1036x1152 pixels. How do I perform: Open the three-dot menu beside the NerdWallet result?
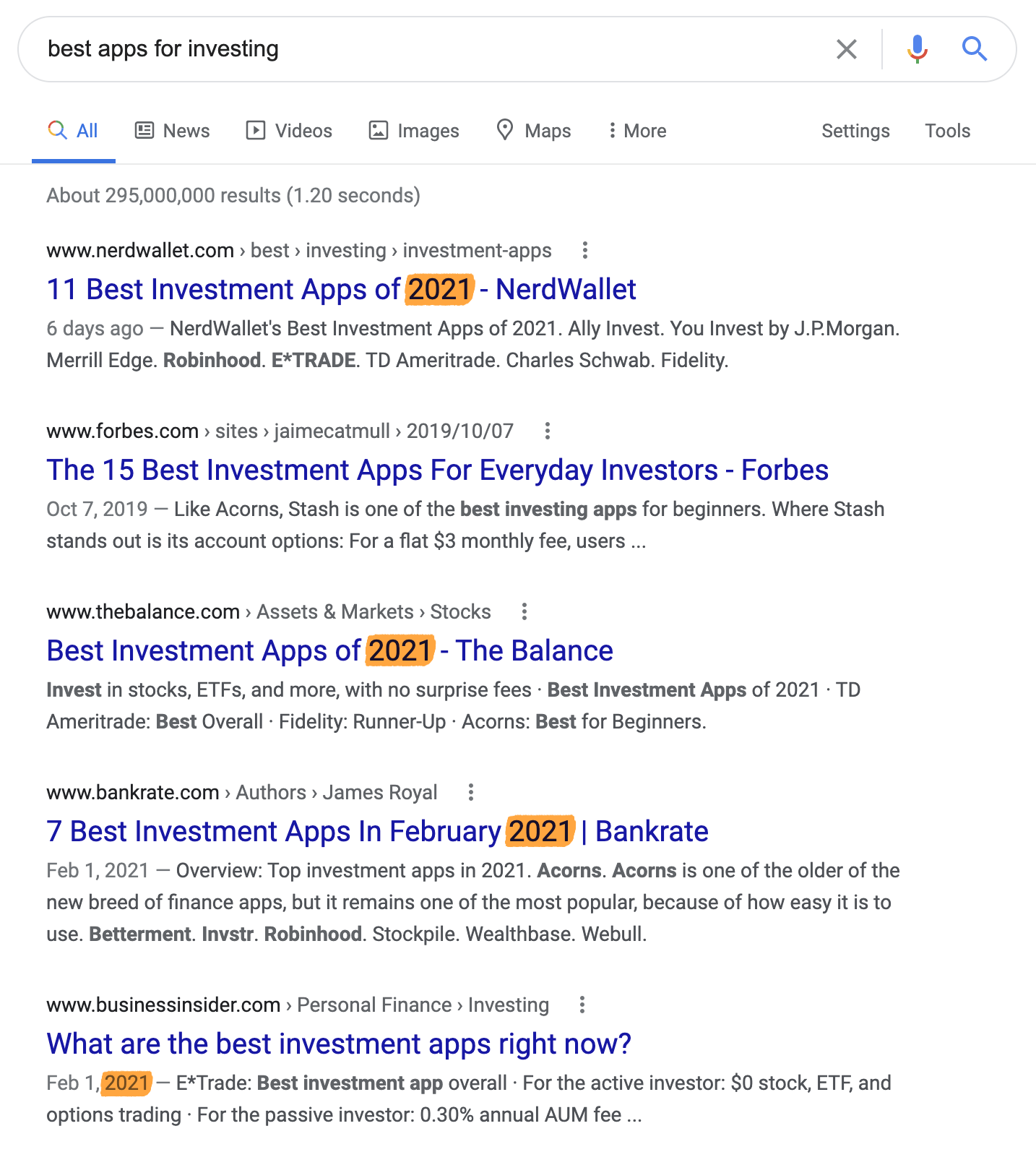coord(584,251)
